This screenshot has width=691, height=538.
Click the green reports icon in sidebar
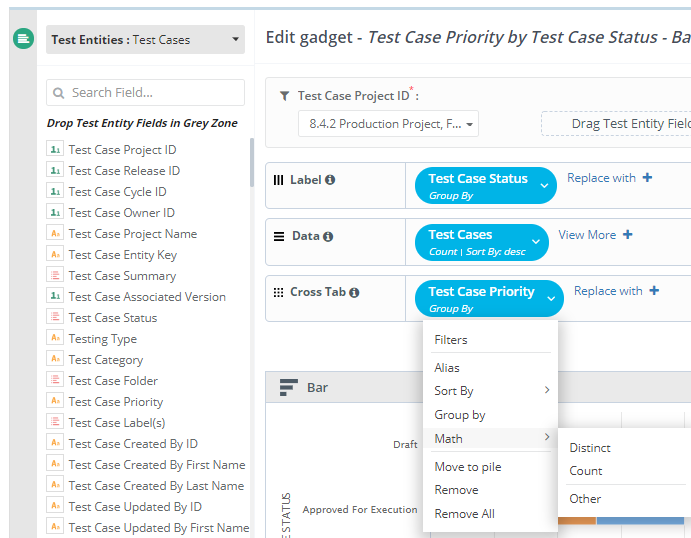[23, 39]
